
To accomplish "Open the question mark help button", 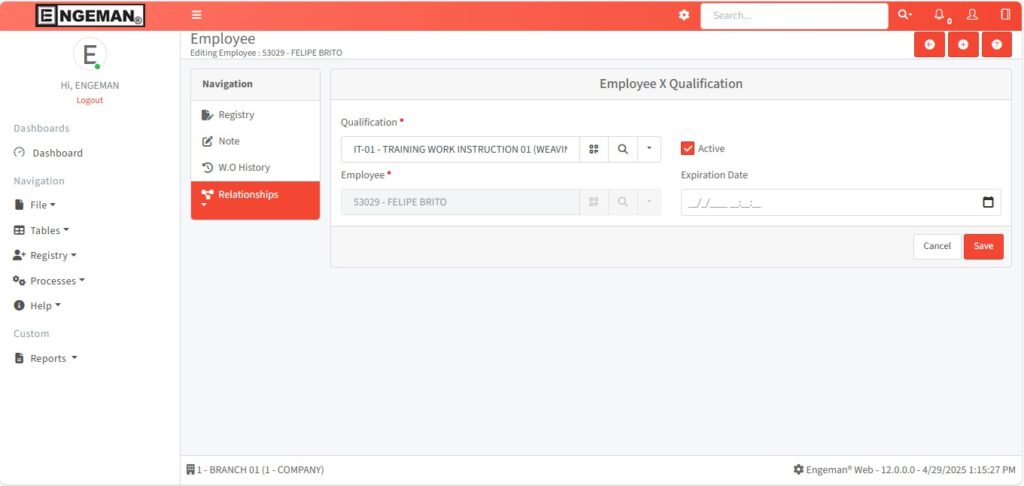I will pos(996,45).
